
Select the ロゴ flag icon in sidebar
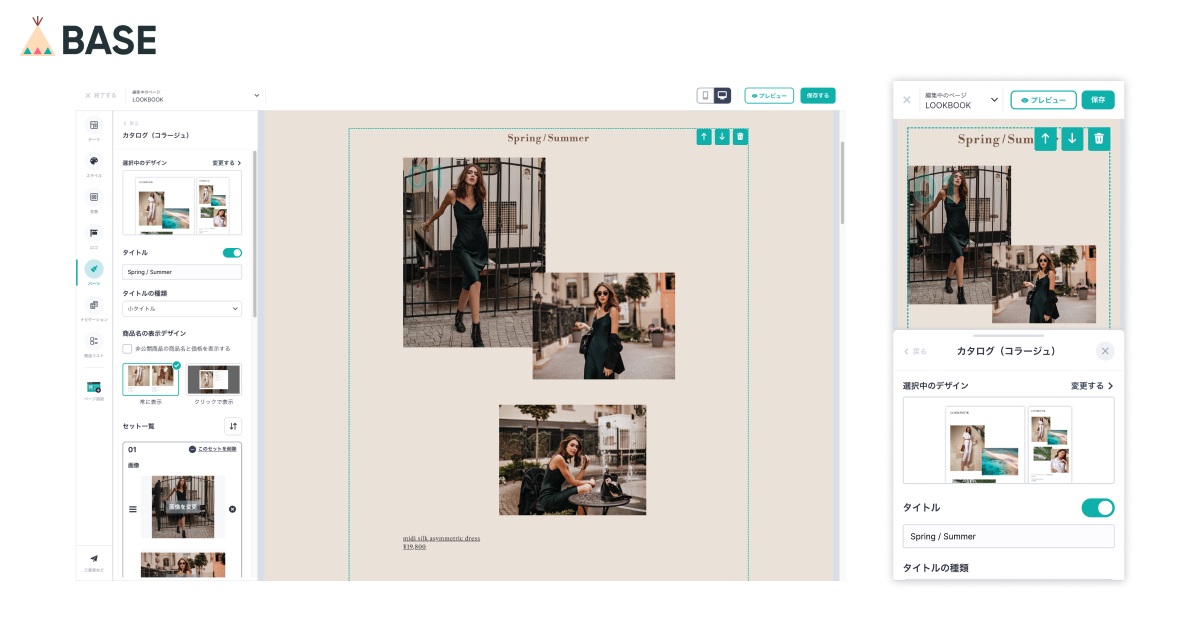[x=94, y=233]
